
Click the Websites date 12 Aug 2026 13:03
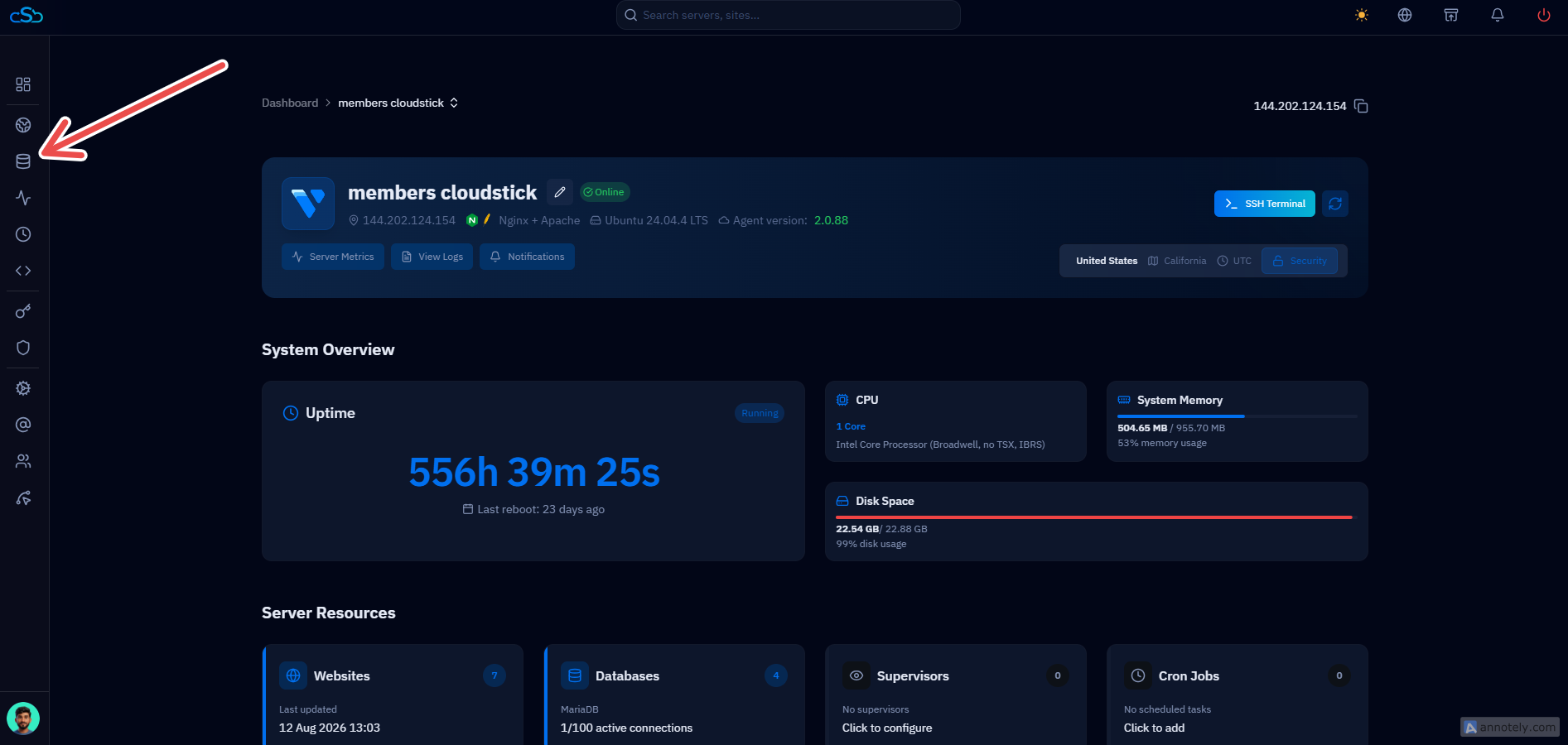(x=330, y=728)
